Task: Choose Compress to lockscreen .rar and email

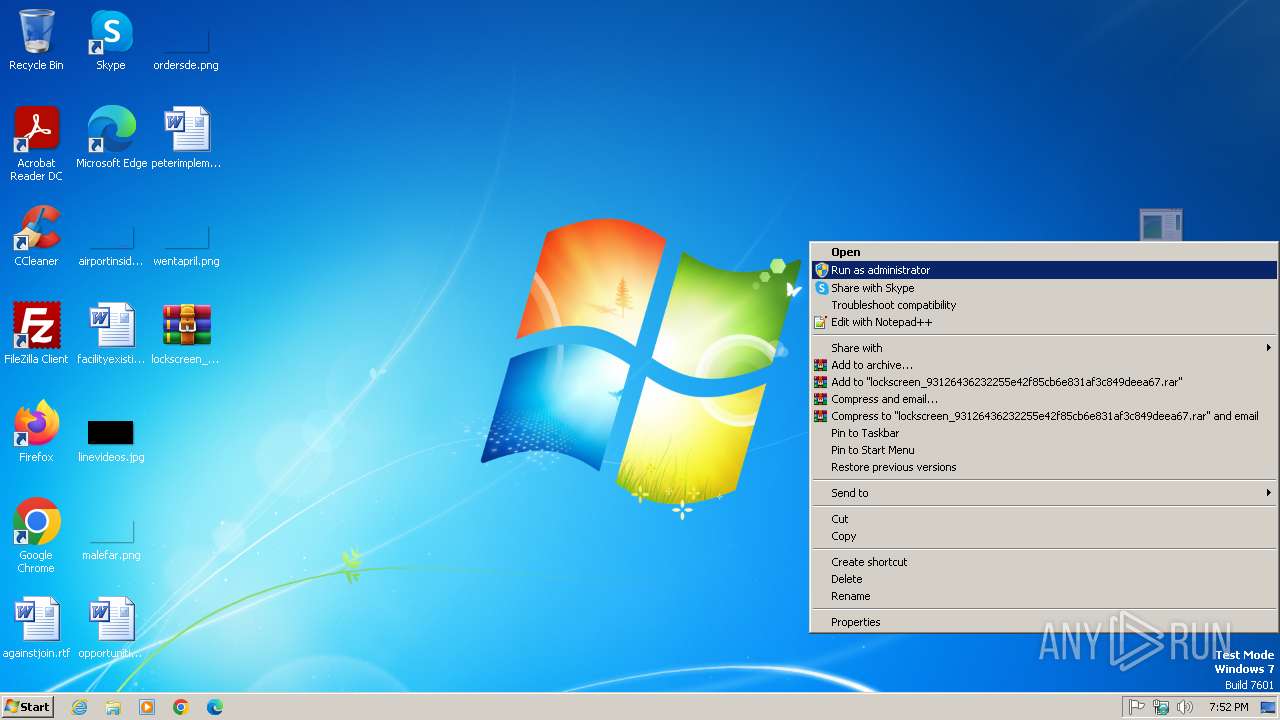Action: [x=1043, y=416]
